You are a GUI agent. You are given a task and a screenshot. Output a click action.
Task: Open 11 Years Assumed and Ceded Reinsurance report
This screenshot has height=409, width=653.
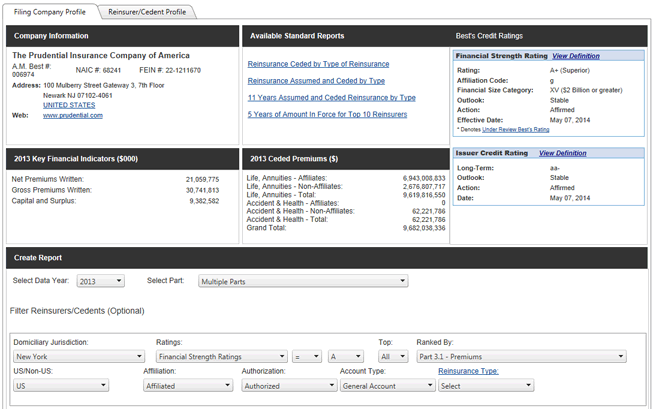tap(331, 97)
